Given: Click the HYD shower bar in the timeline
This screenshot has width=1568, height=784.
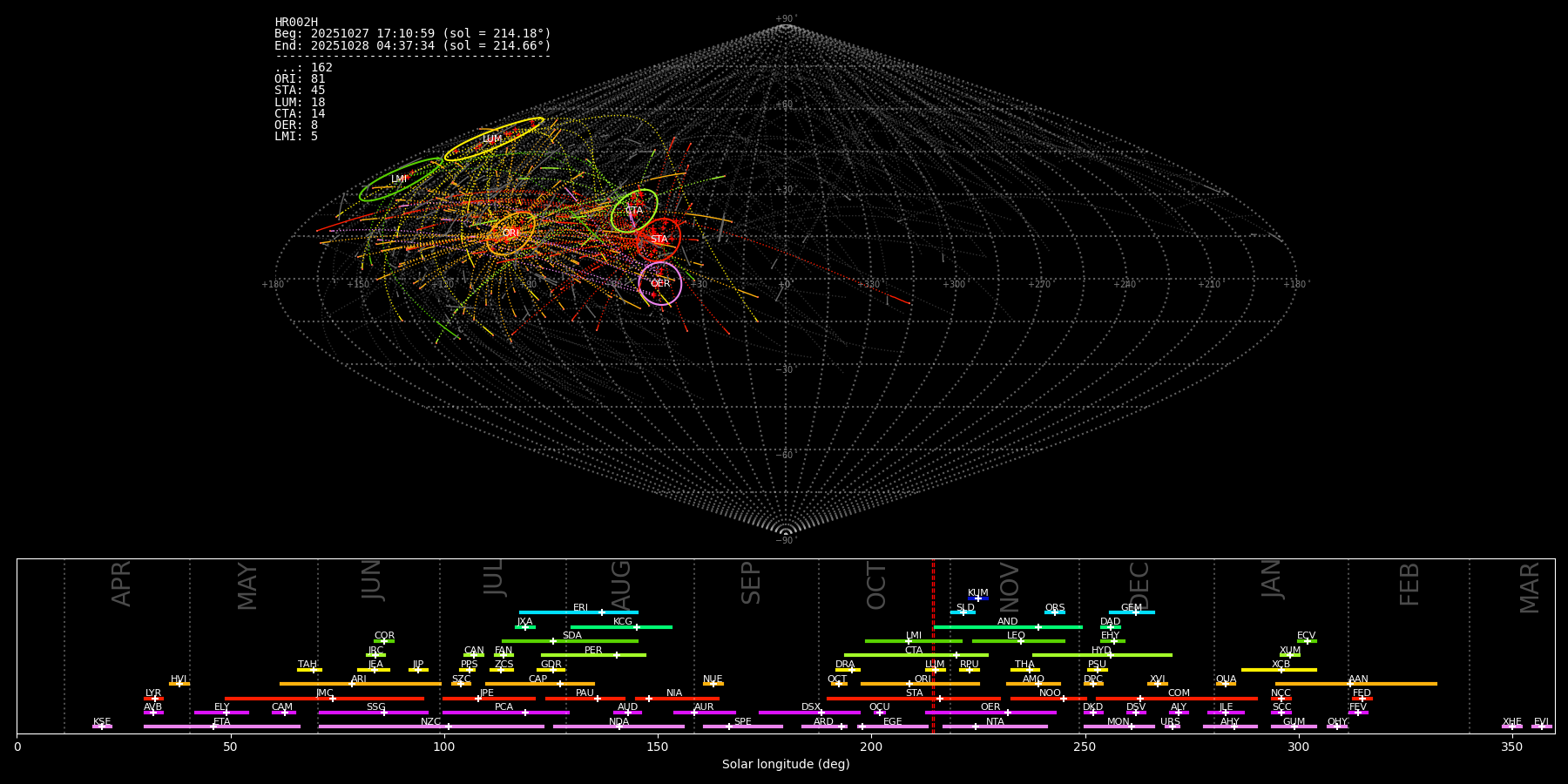Looking at the screenshot, I should tap(1102, 655).
